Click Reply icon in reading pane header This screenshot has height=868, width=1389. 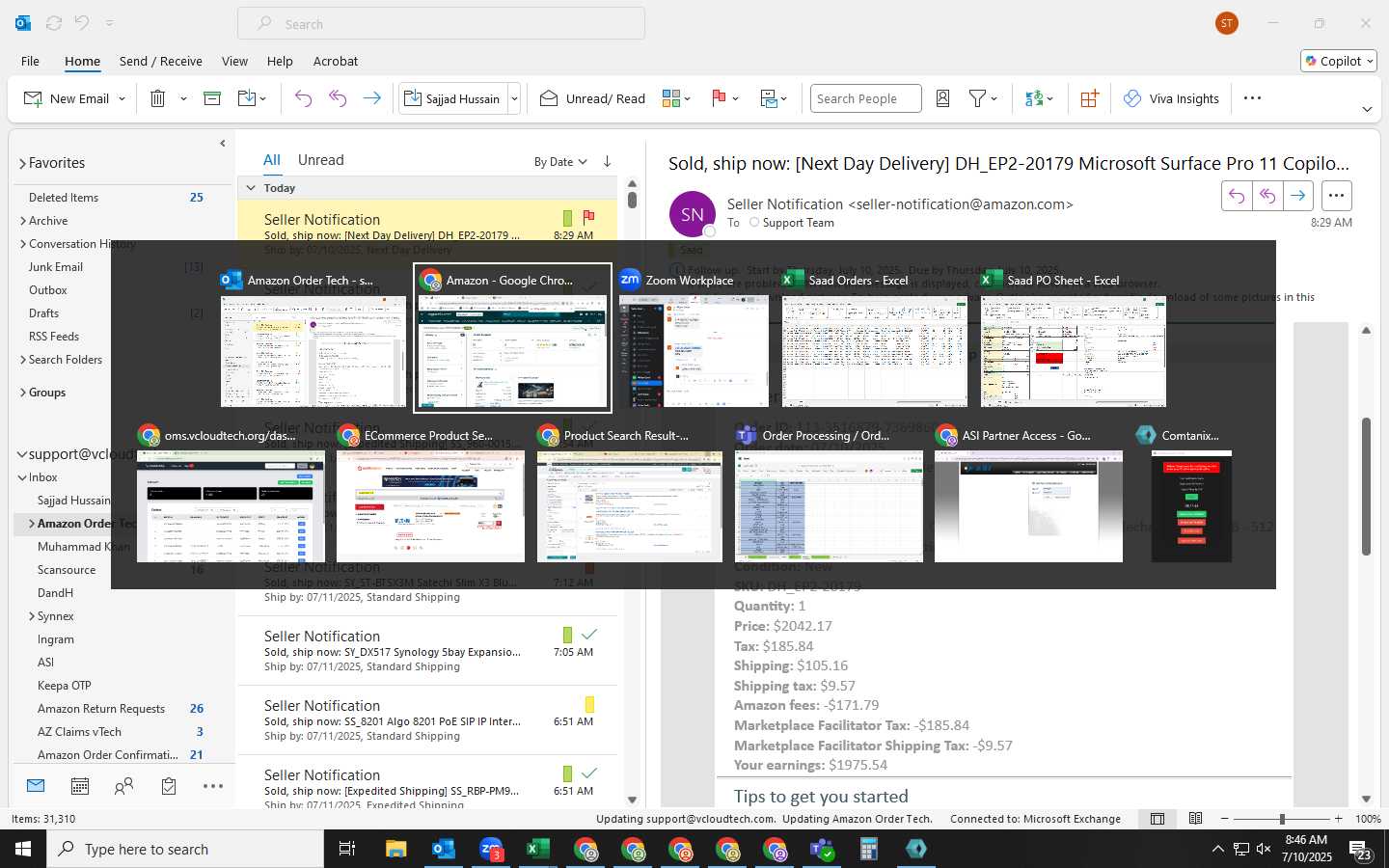[1237, 196]
